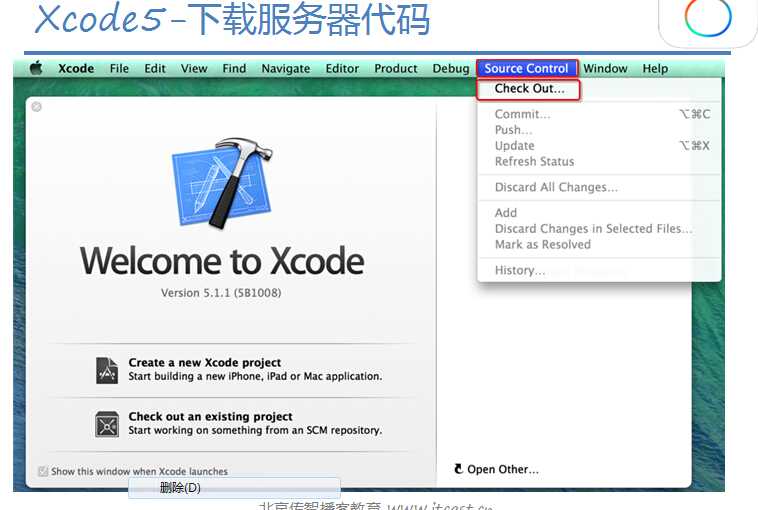This screenshot has width=758, height=510.
Task: Choose Discard All Changes...
Action: pyautogui.click(x=599, y=188)
